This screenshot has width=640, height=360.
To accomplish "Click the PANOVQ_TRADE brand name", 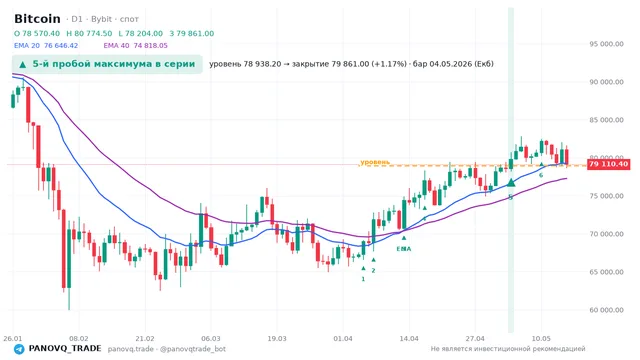I will point(65,349).
